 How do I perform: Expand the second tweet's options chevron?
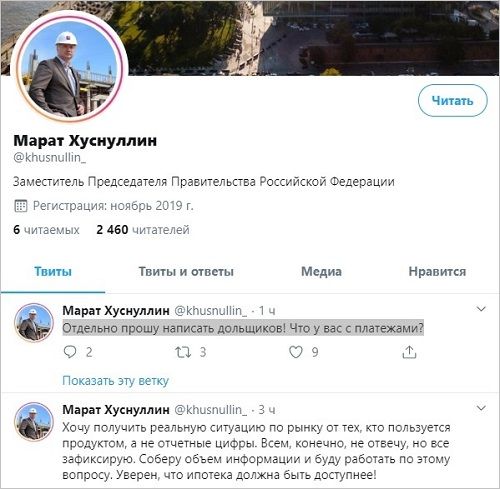tap(481, 408)
